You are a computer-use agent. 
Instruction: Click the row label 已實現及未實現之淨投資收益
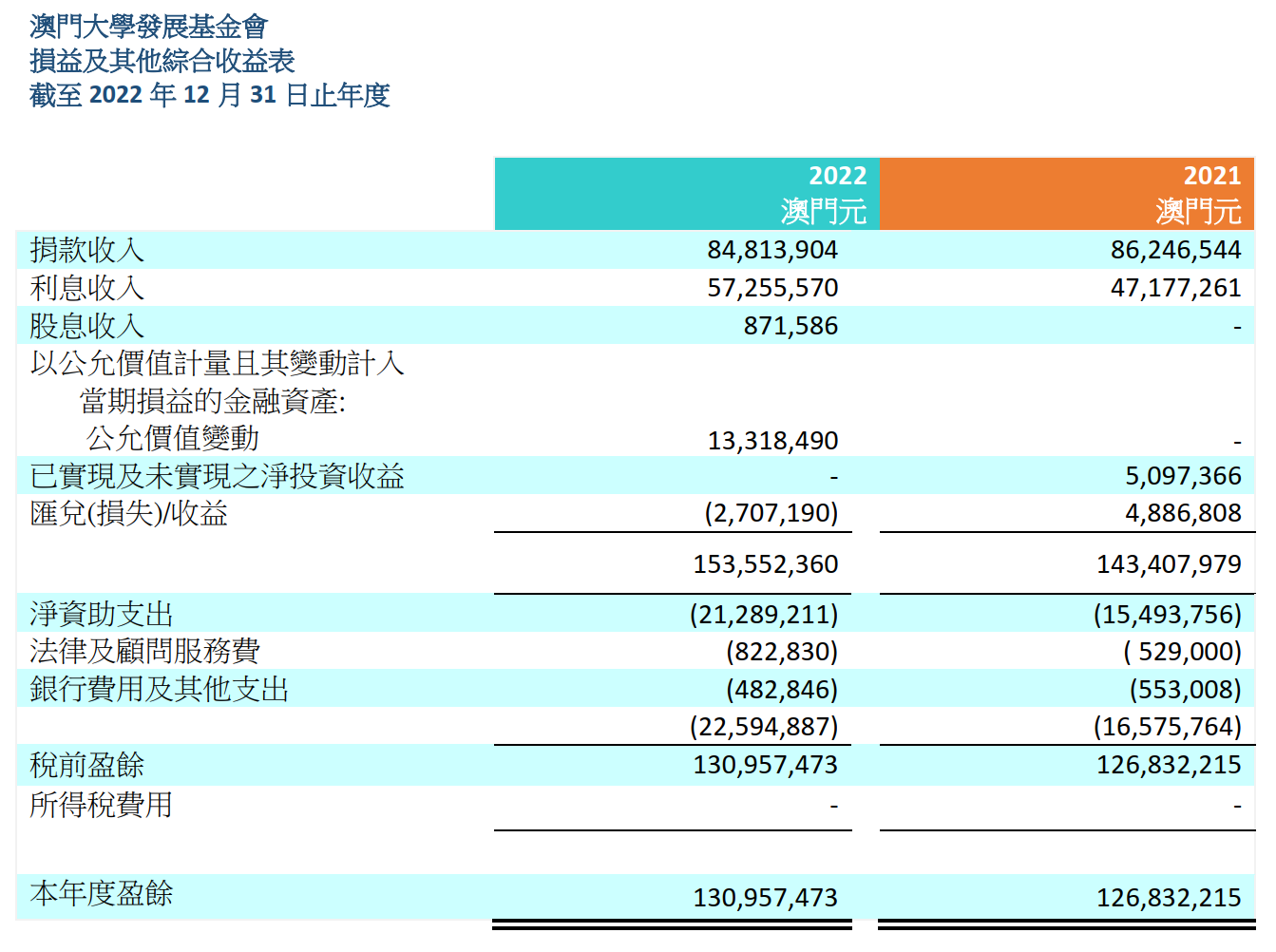tap(218, 476)
